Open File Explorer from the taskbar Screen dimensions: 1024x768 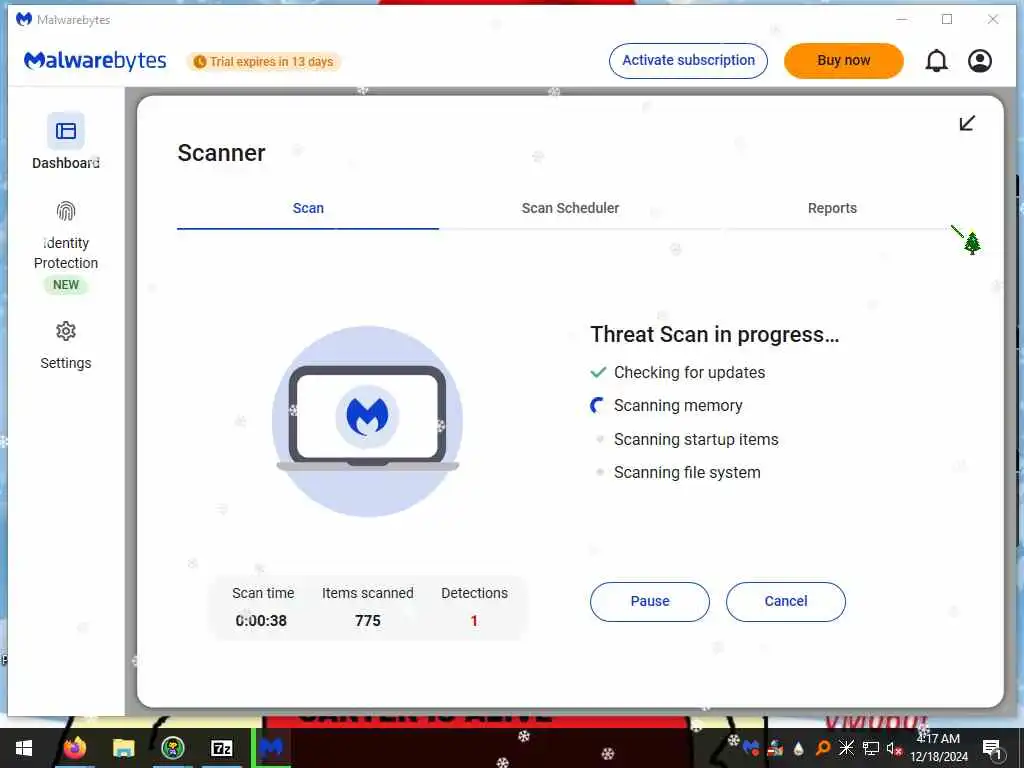coord(123,748)
